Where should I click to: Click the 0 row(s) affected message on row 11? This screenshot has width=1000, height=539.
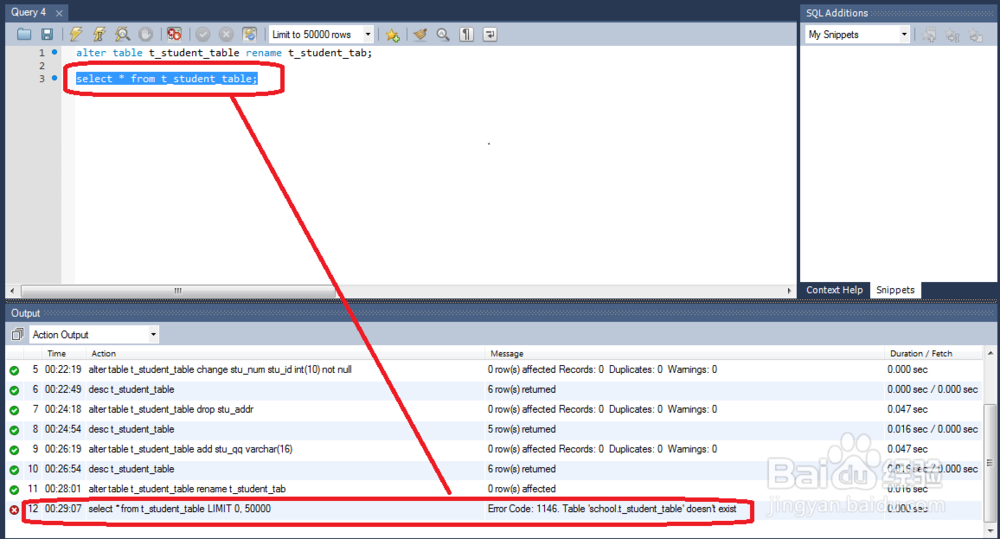pyautogui.click(x=522, y=489)
